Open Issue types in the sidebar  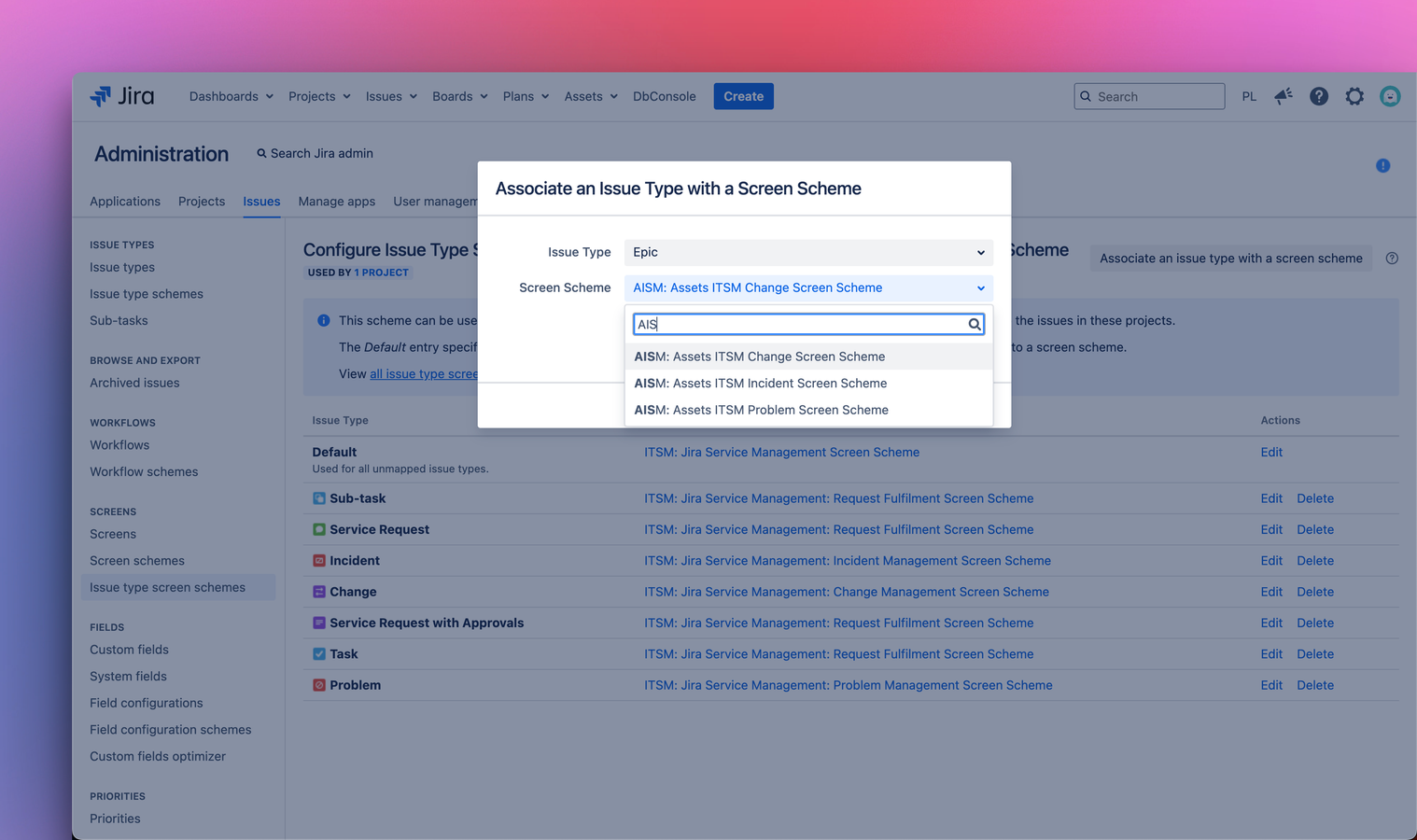(122, 268)
